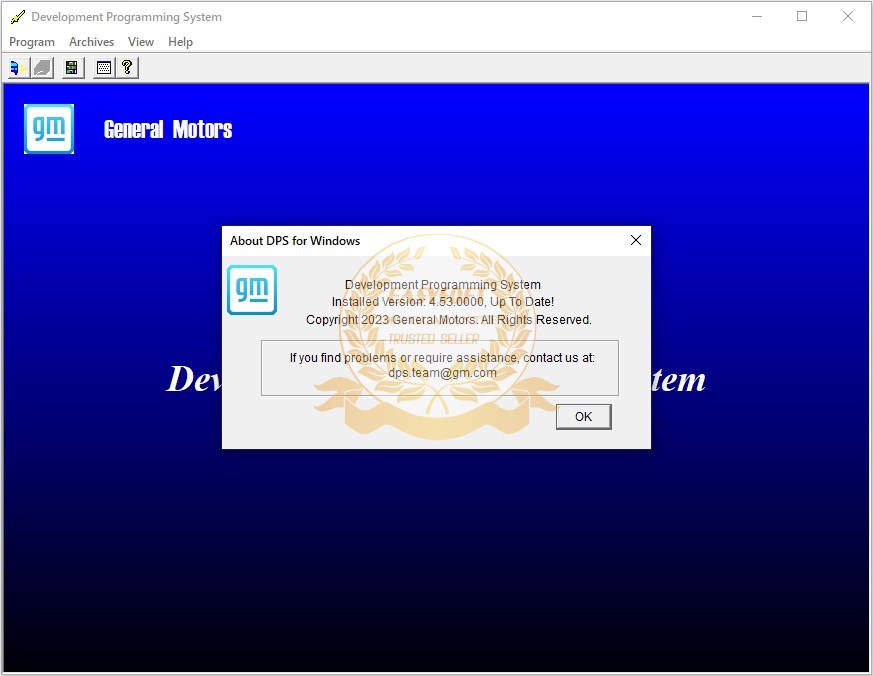Open the Help menu
The height and width of the screenshot is (676, 873).
[180, 42]
